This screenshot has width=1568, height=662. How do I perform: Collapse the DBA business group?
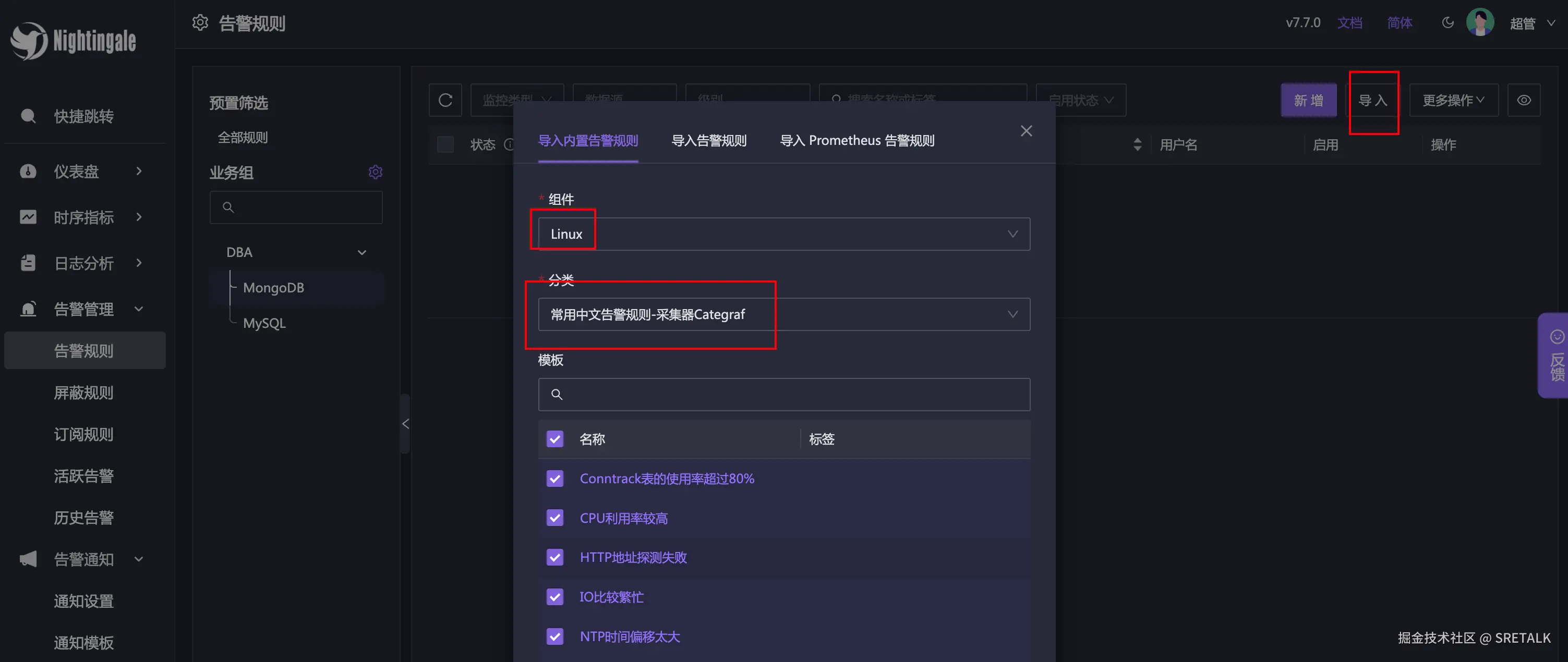click(x=361, y=252)
